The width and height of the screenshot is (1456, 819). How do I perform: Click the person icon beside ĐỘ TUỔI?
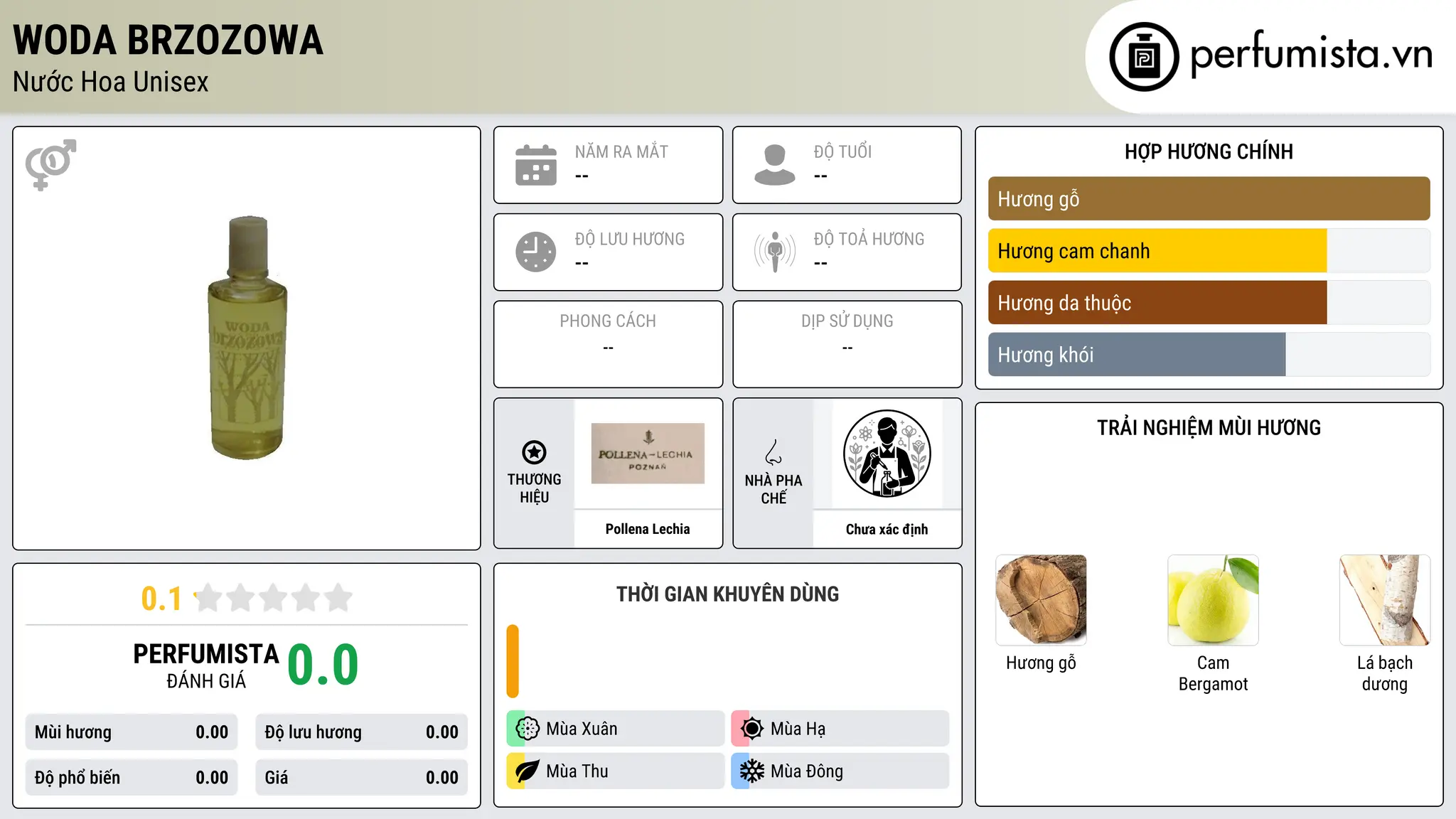pos(775,165)
